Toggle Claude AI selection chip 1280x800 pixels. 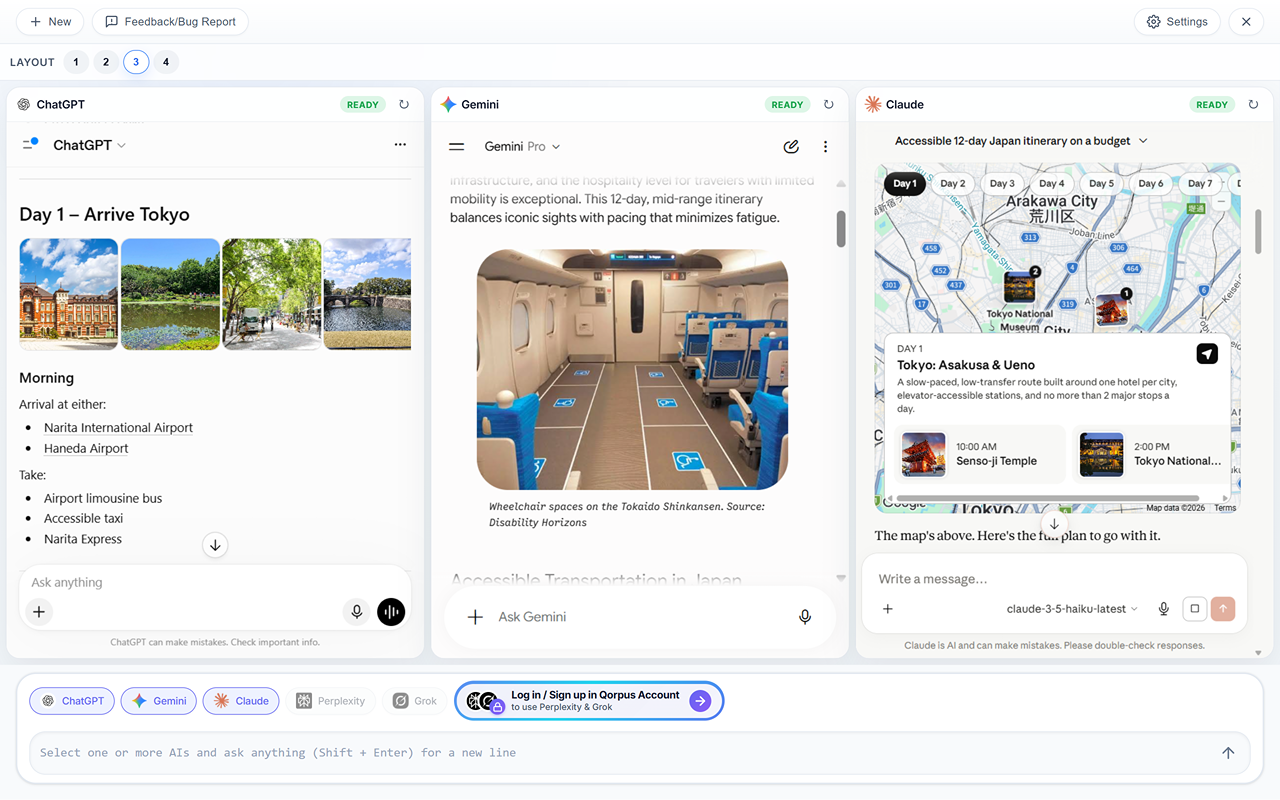[241, 701]
